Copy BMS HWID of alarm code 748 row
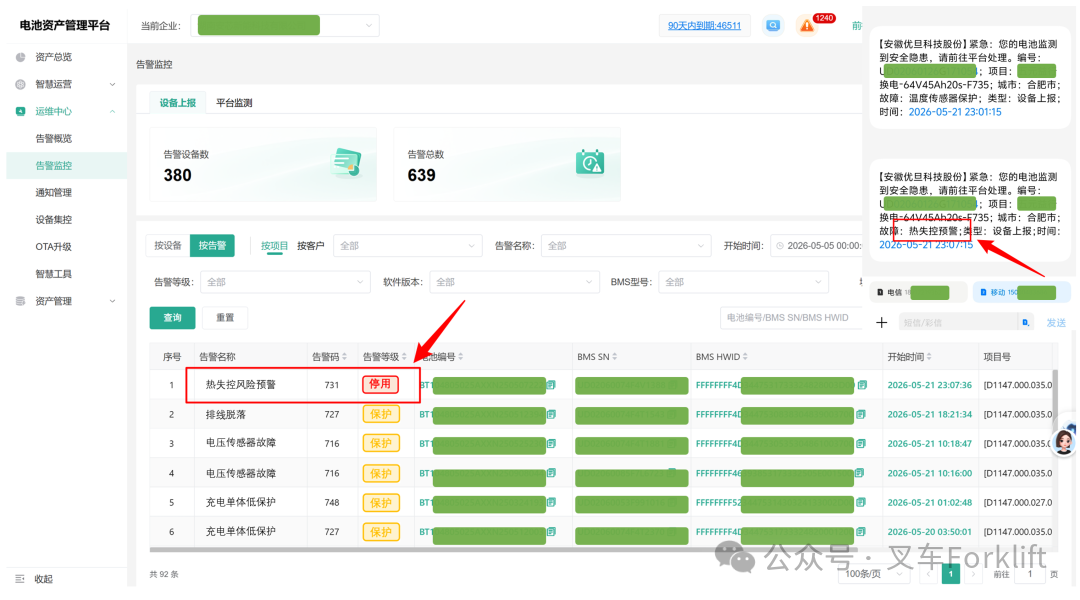The width and height of the screenshot is (1080, 600). (861, 503)
